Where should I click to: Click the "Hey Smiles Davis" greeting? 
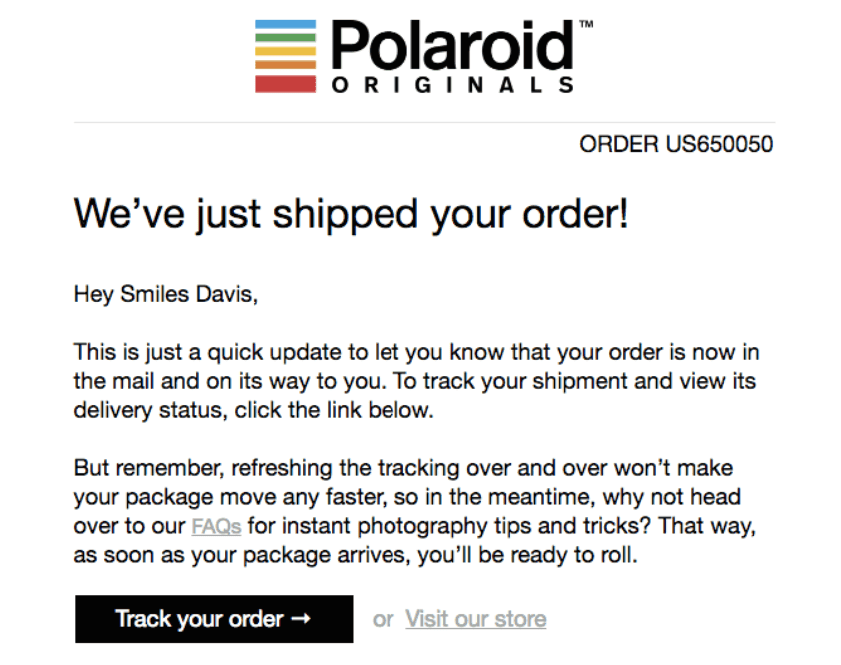pyautogui.click(x=166, y=294)
